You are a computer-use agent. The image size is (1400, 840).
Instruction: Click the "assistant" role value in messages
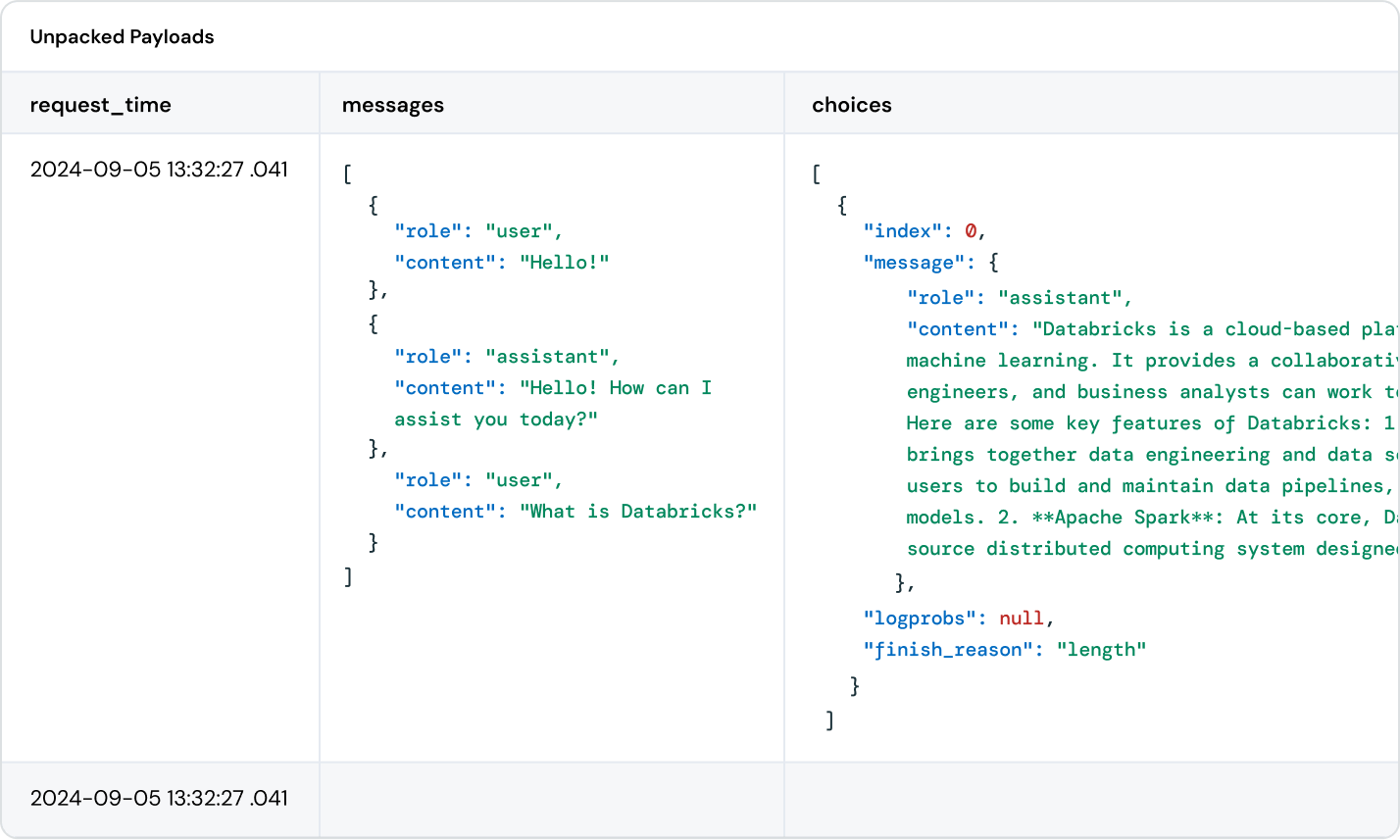pos(552,357)
